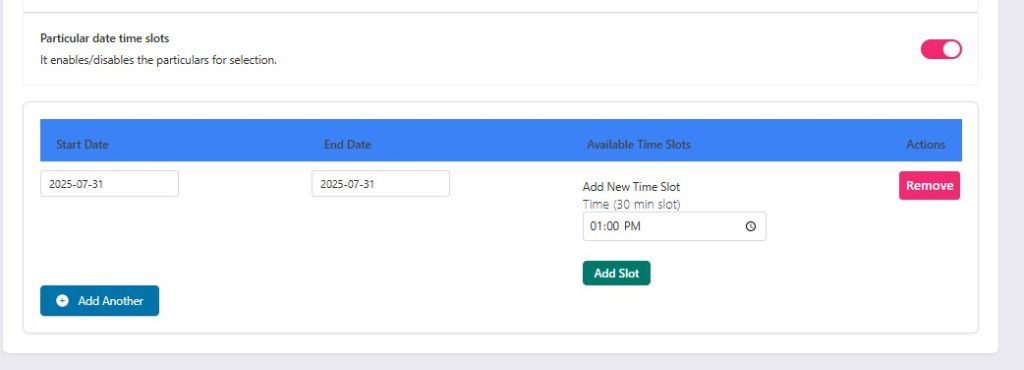The width and height of the screenshot is (1024, 370).
Task: Open the clock icon time picker
Action: coord(751,226)
